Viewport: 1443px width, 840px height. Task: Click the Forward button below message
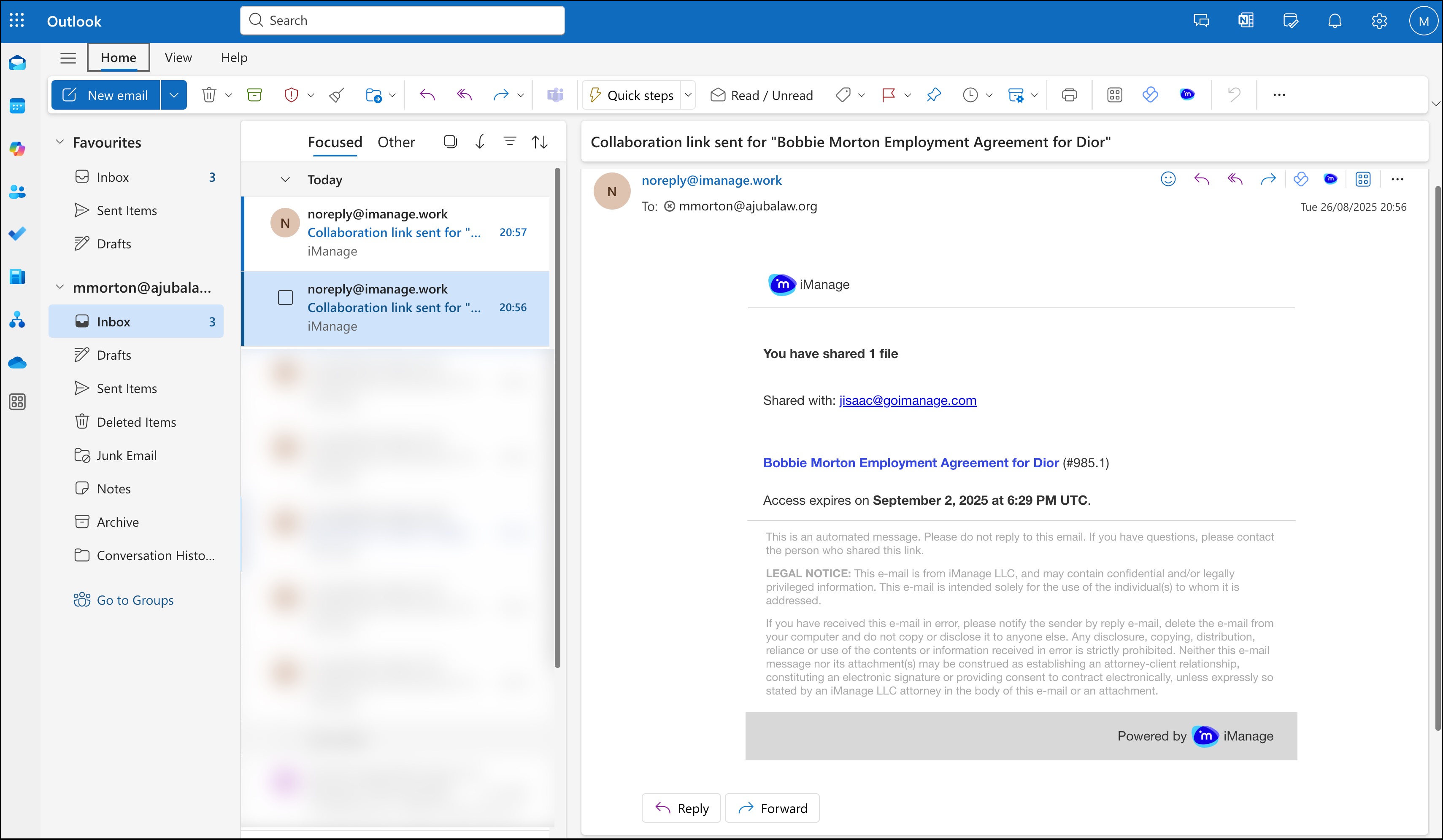(x=772, y=808)
